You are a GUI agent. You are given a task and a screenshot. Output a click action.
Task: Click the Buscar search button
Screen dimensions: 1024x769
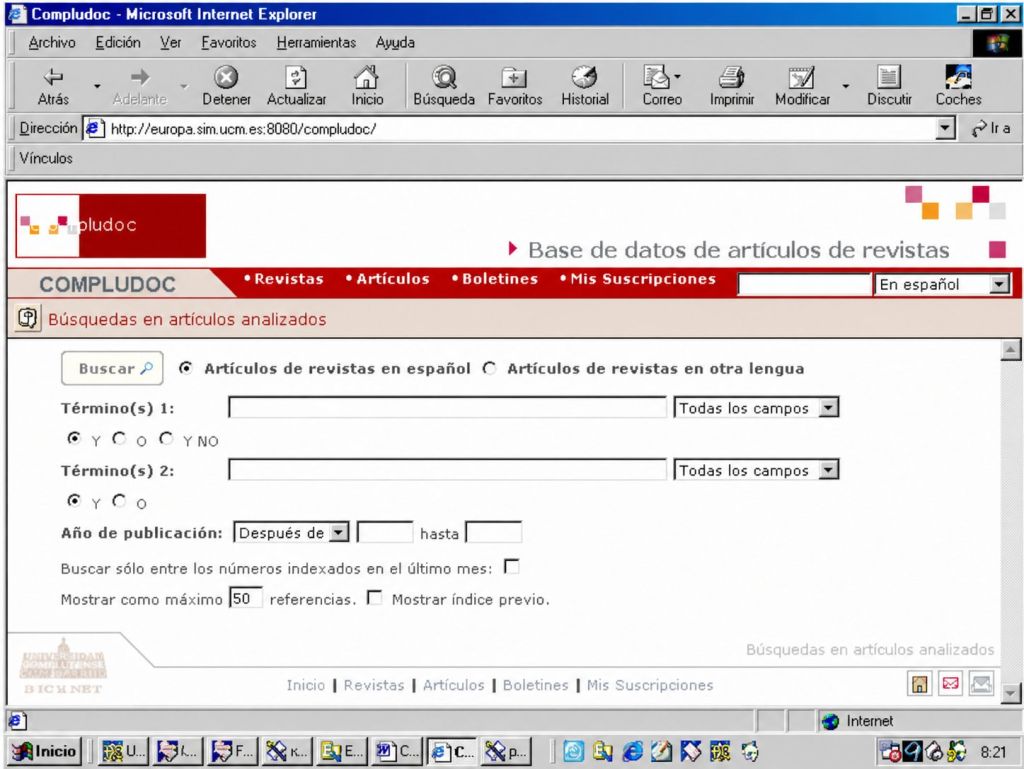coord(112,369)
